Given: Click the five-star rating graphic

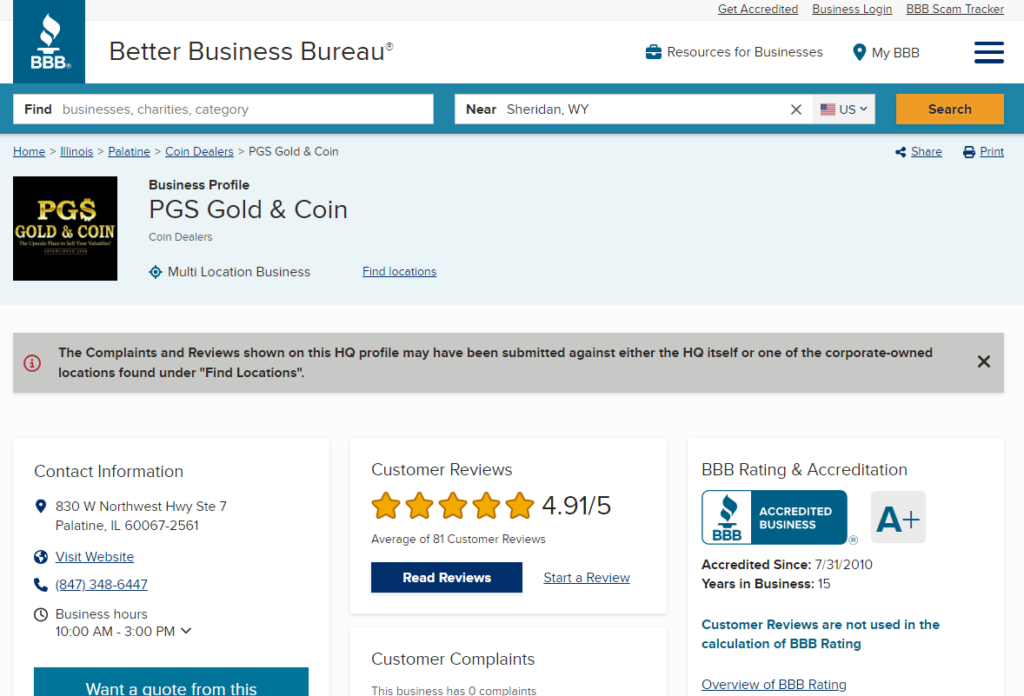Looking at the screenshot, I should (453, 506).
